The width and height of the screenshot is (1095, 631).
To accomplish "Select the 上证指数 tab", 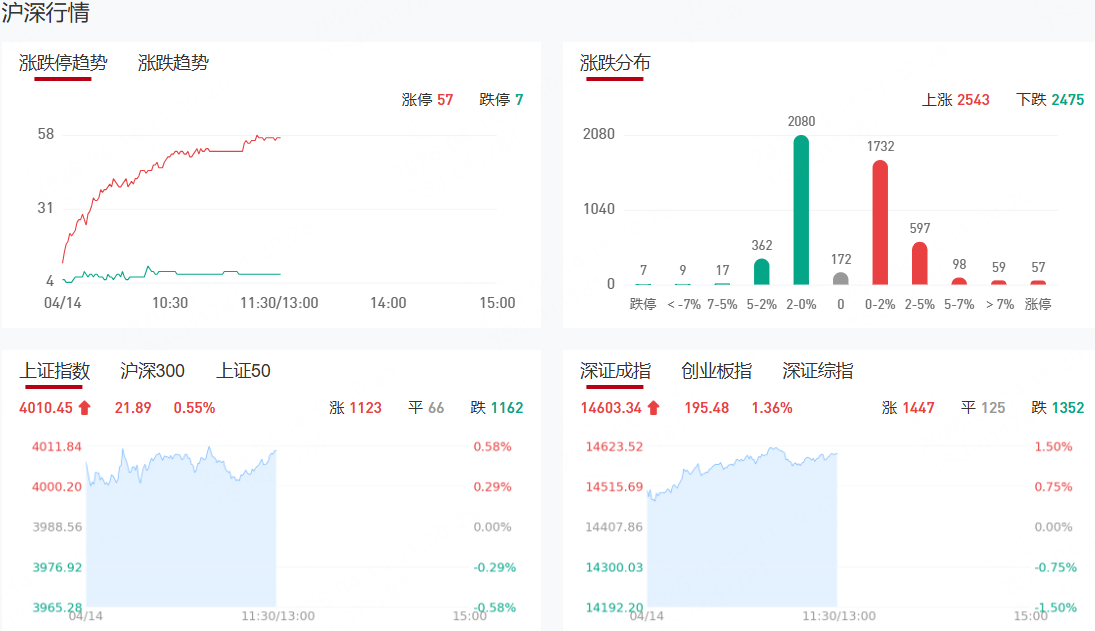I will pos(55,371).
